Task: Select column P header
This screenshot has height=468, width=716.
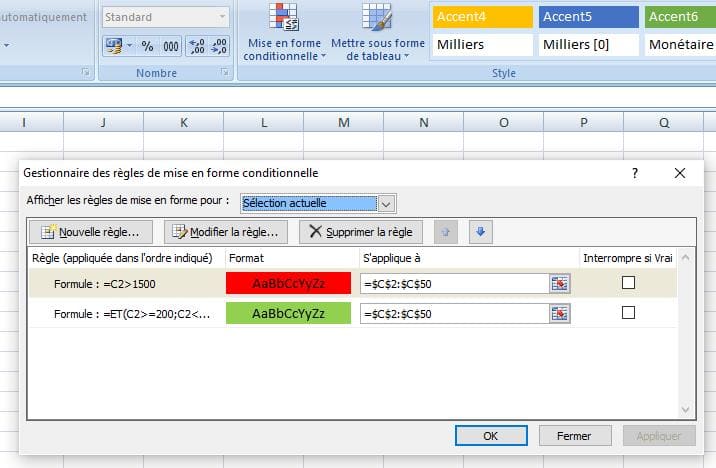Action: [583, 122]
